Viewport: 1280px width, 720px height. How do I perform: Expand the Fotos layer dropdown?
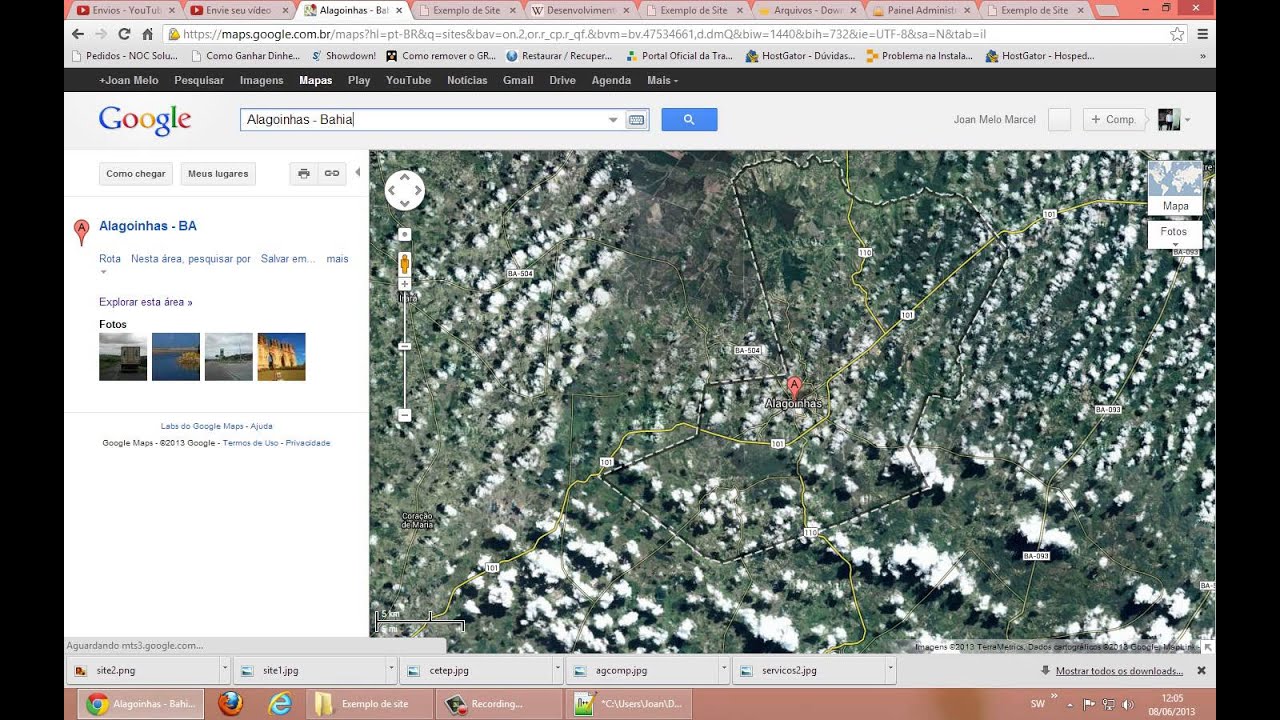coord(1174,236)
